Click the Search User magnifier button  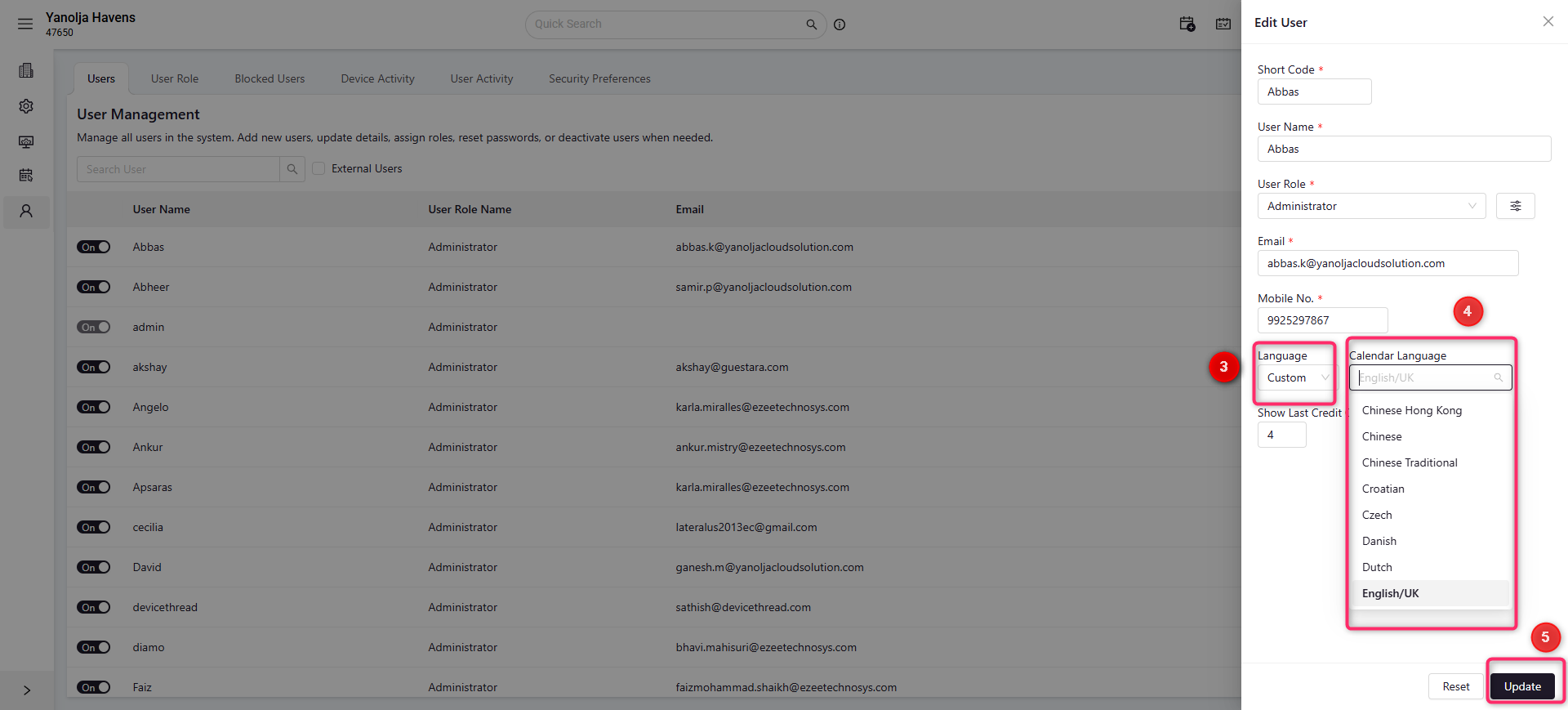[292, 169]
